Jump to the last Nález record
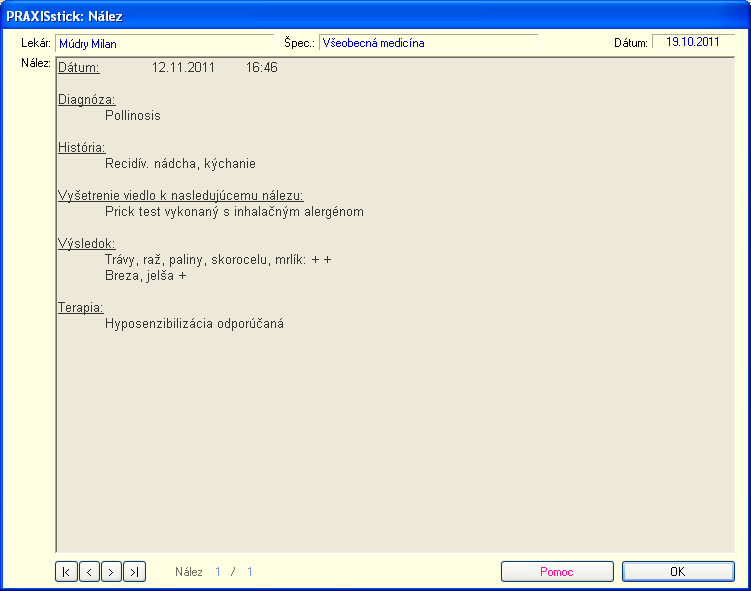Screen dimensions: 751x591 (x=135, y=571)
